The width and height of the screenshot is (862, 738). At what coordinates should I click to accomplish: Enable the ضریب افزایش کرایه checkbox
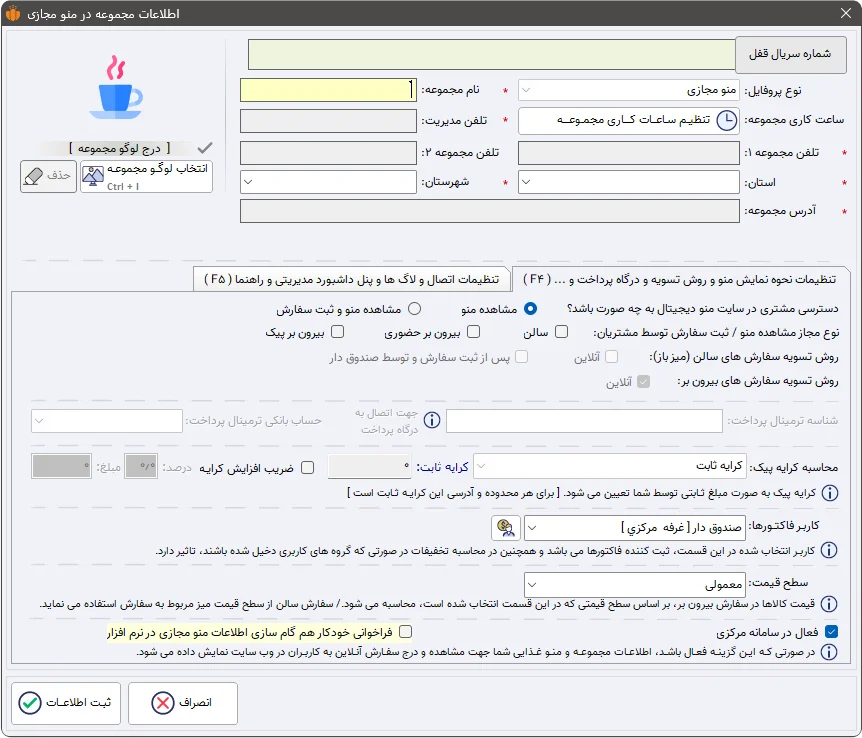[308, 467]
